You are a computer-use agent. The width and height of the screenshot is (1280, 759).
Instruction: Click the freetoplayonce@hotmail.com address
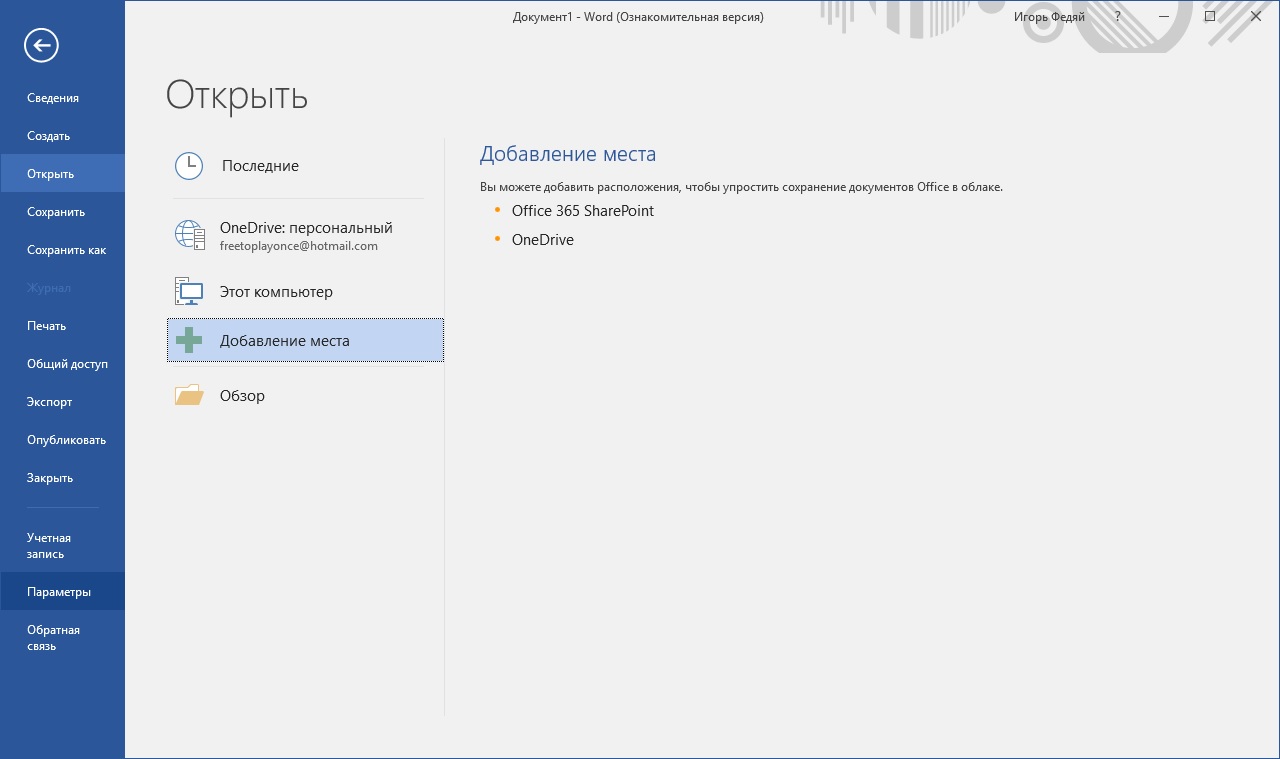[x=299, y=246]
